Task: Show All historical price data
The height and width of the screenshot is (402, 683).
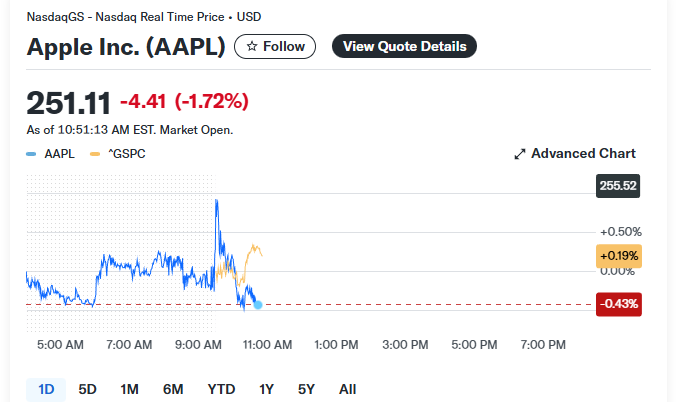Action: click(347, 389)
